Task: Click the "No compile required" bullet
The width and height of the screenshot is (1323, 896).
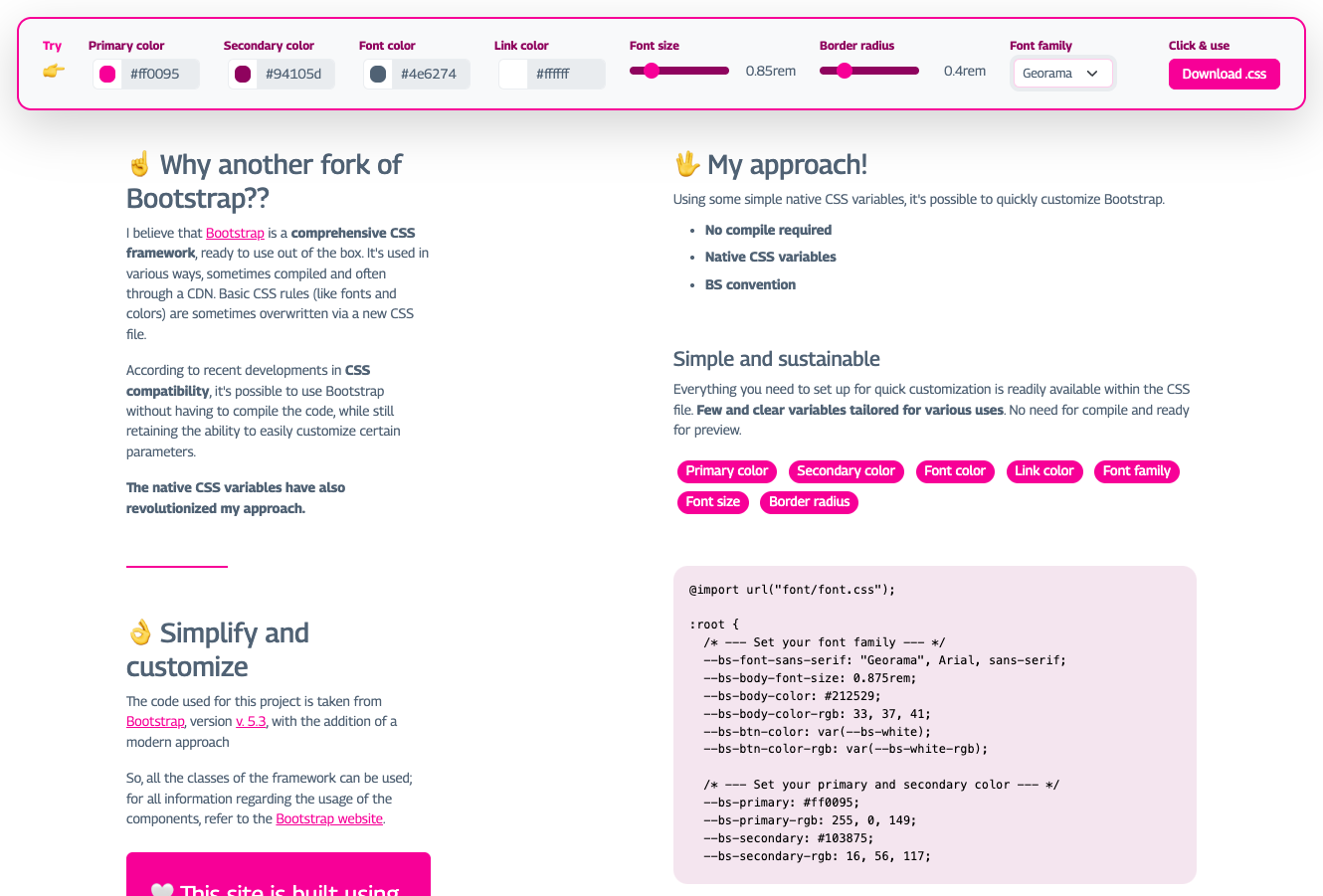Action: pyautogui.click(x=768, y=230)
